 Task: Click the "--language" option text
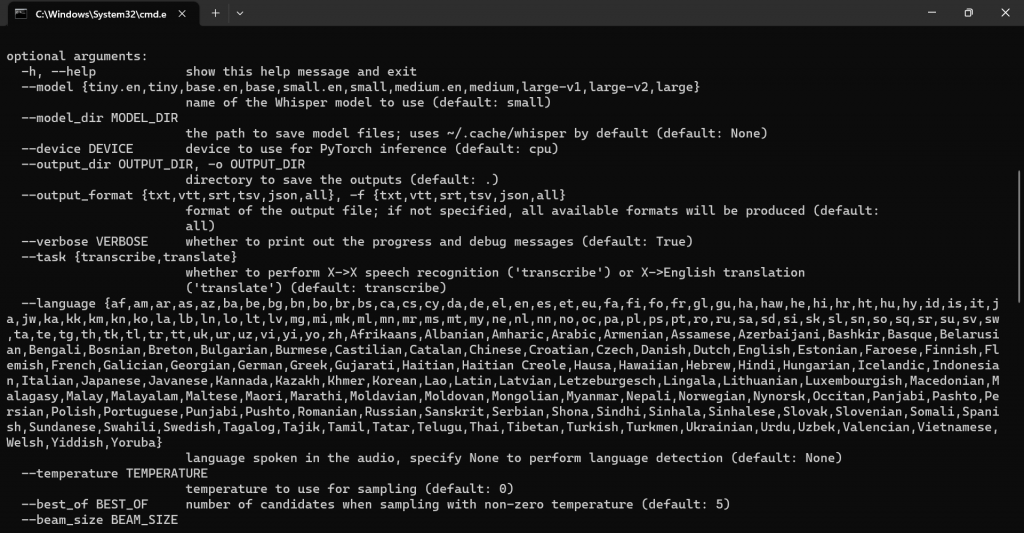coord(58,304)
